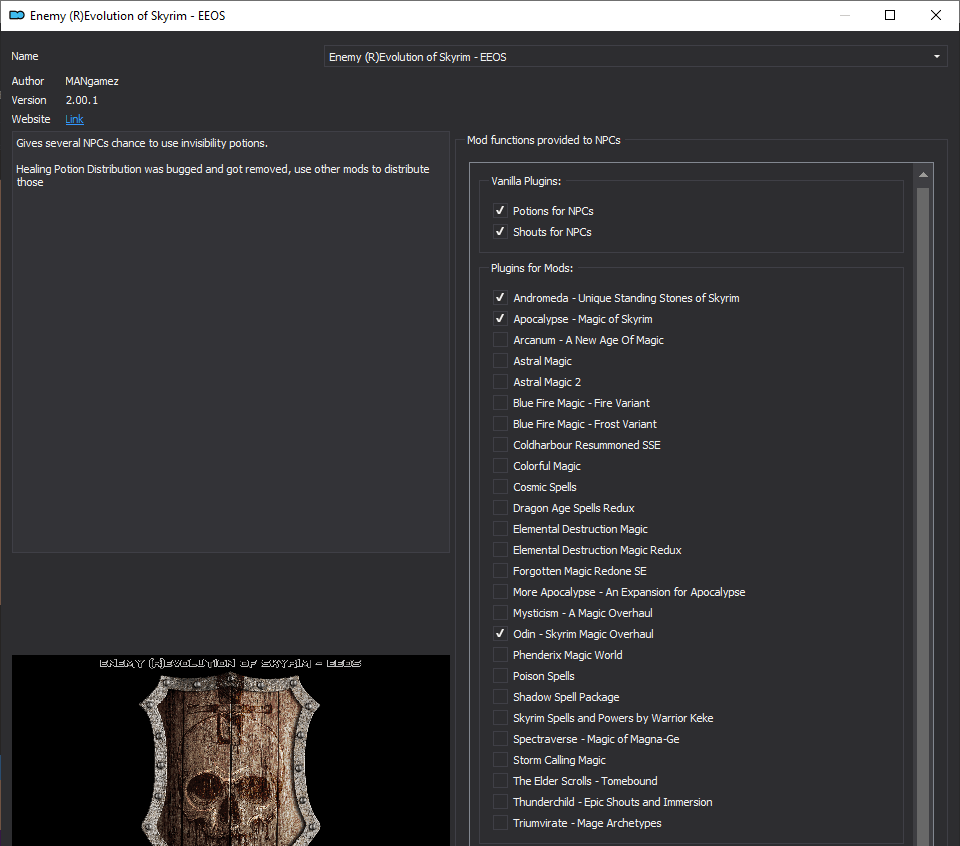The height and width of the screenshot is (846, 960).
Task: Click the version value 2.00.1
Action: click(x=82, y=100)
